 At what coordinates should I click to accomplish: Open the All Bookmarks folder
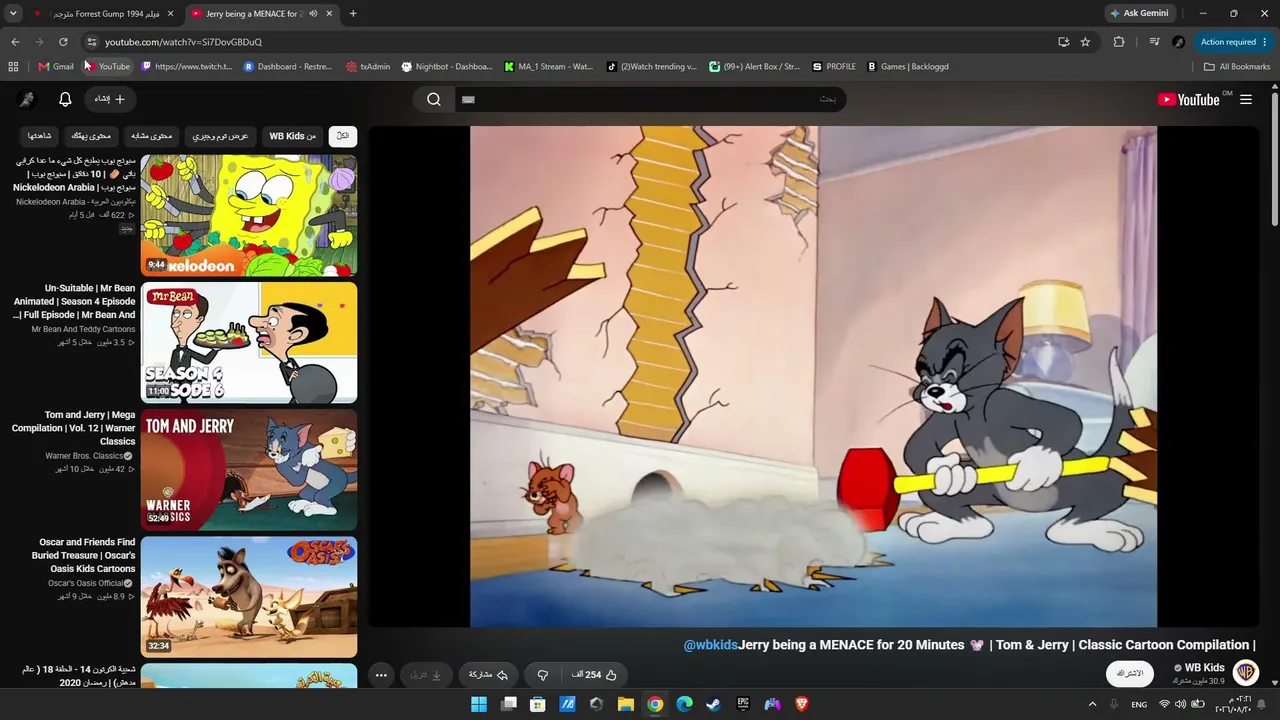[x=1237, y=67]
